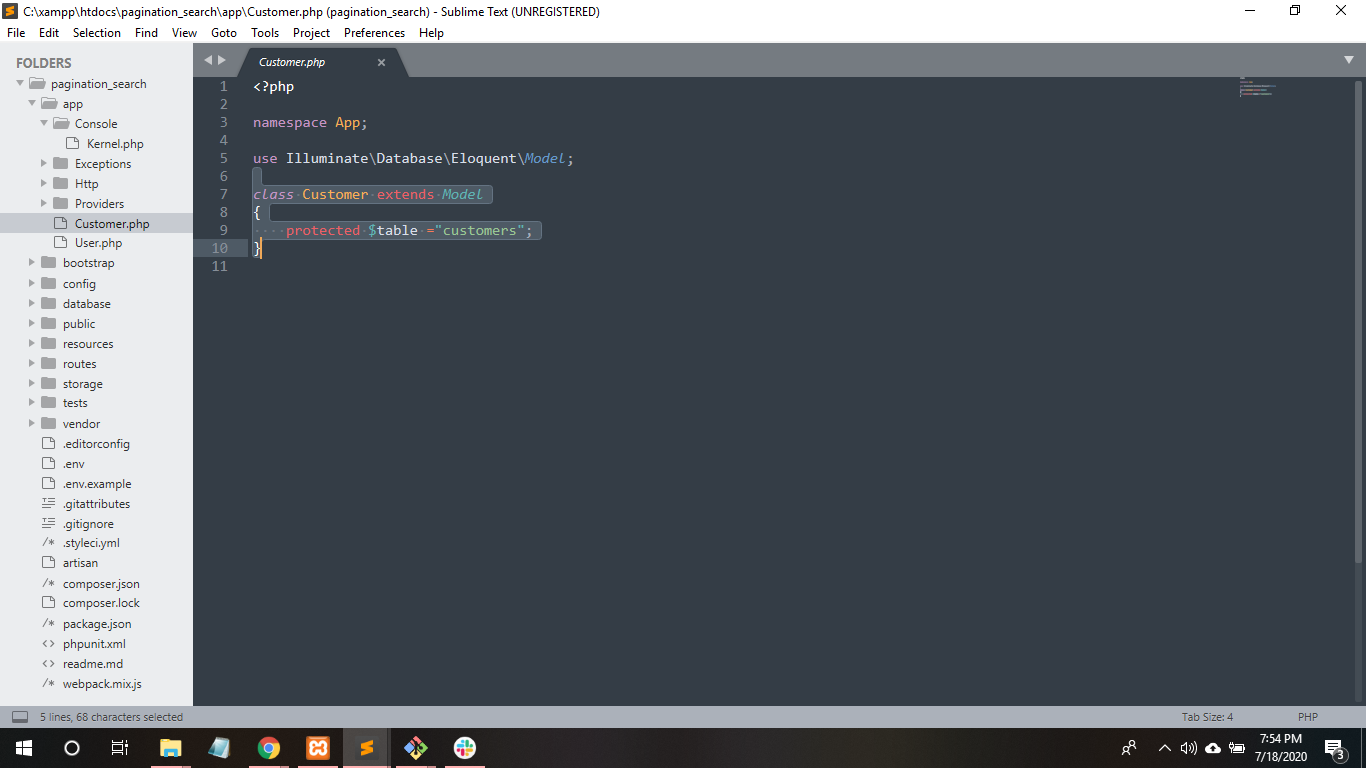Open Slack from the taskbar

pyautogui.click(x=465, y=748)
